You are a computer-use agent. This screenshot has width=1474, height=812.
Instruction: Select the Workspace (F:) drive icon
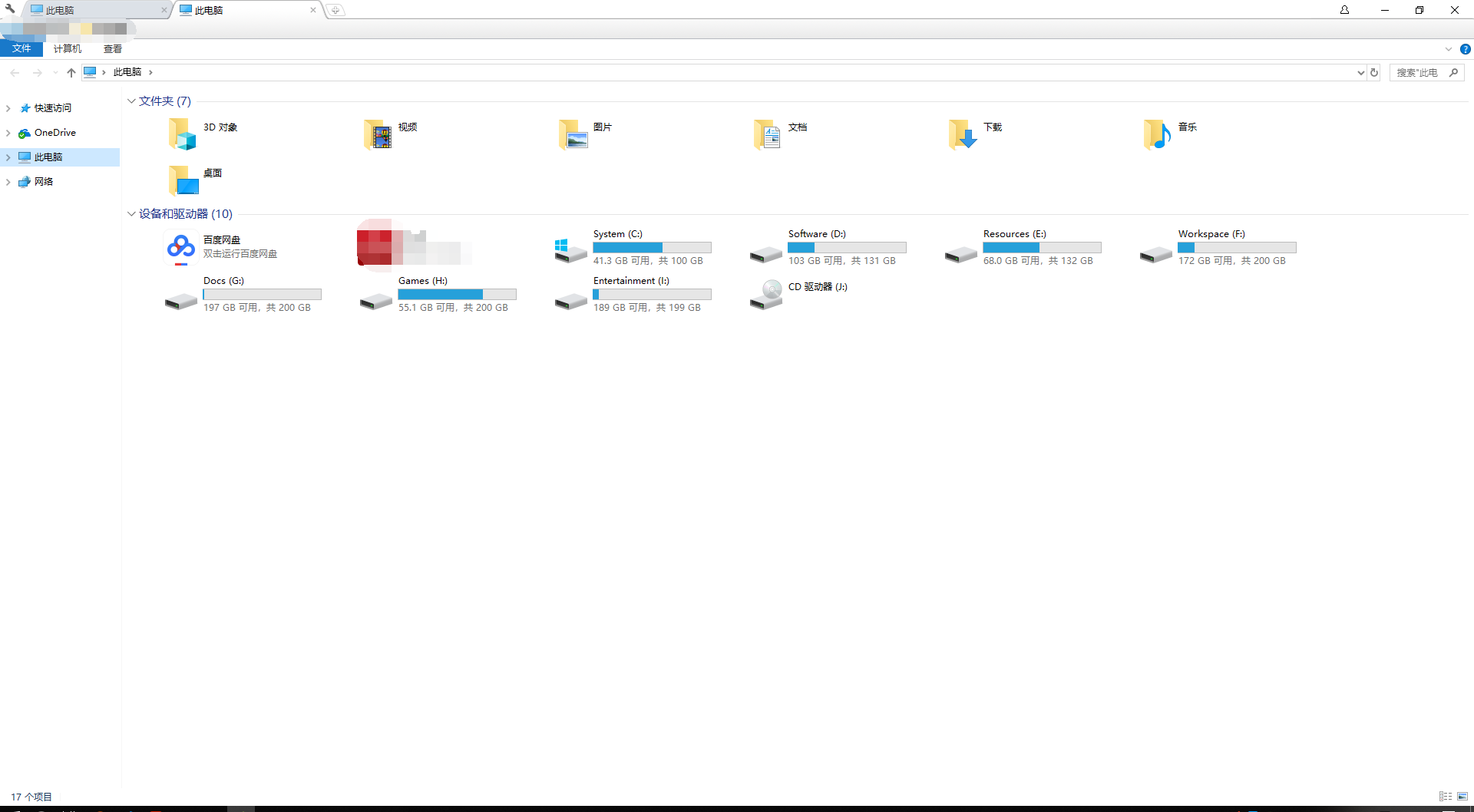pos(1155,254)
